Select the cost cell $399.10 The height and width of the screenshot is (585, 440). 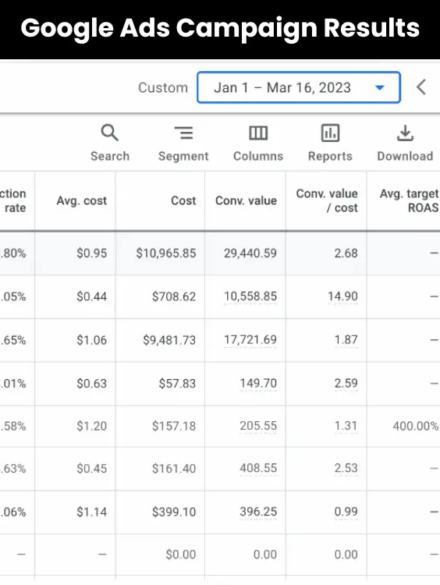coord(174,512)
